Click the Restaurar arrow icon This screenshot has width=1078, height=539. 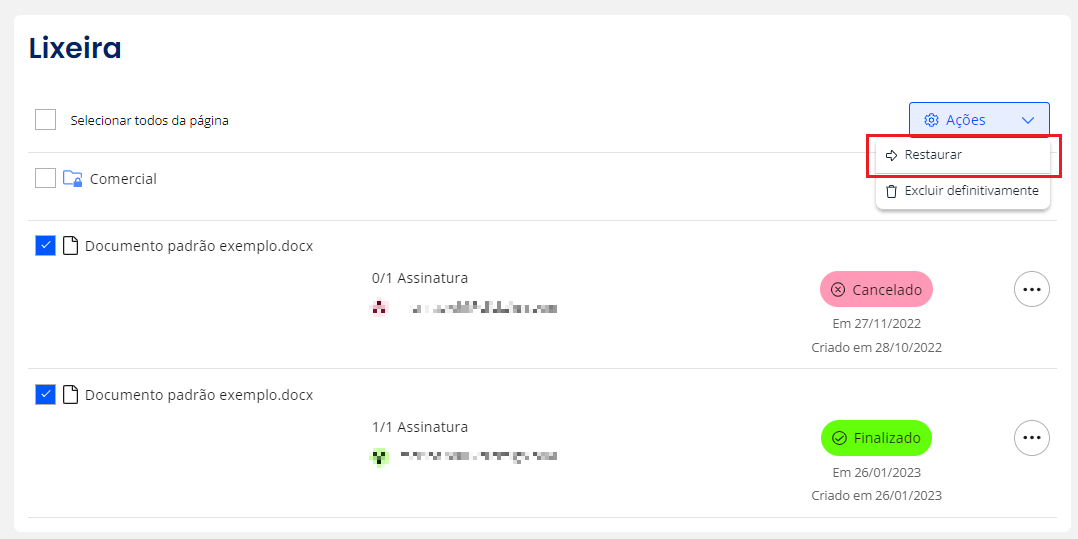point(892,155)
